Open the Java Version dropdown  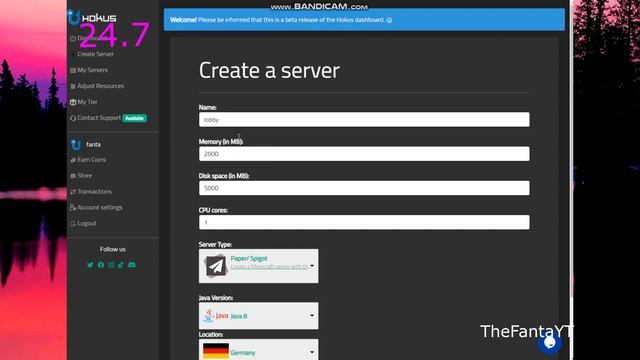pos(258,316)
